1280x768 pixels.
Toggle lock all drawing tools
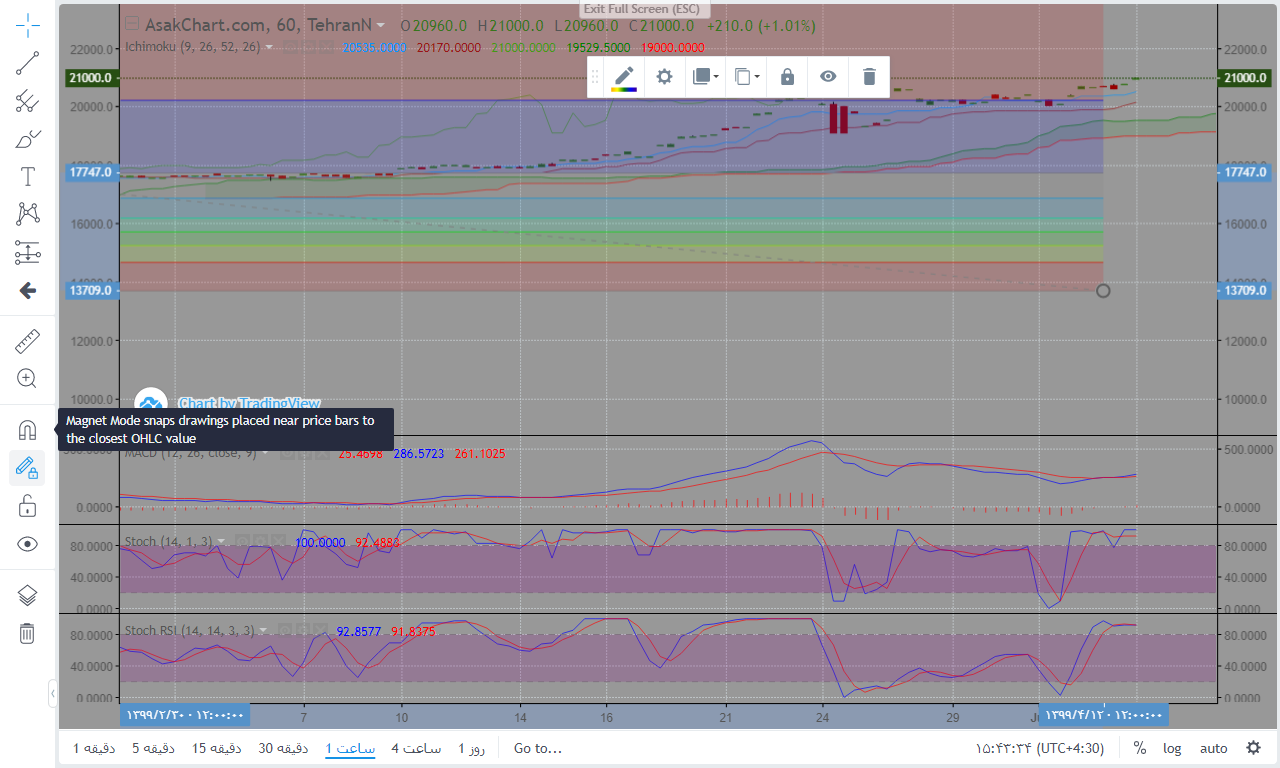pos(28,506)
